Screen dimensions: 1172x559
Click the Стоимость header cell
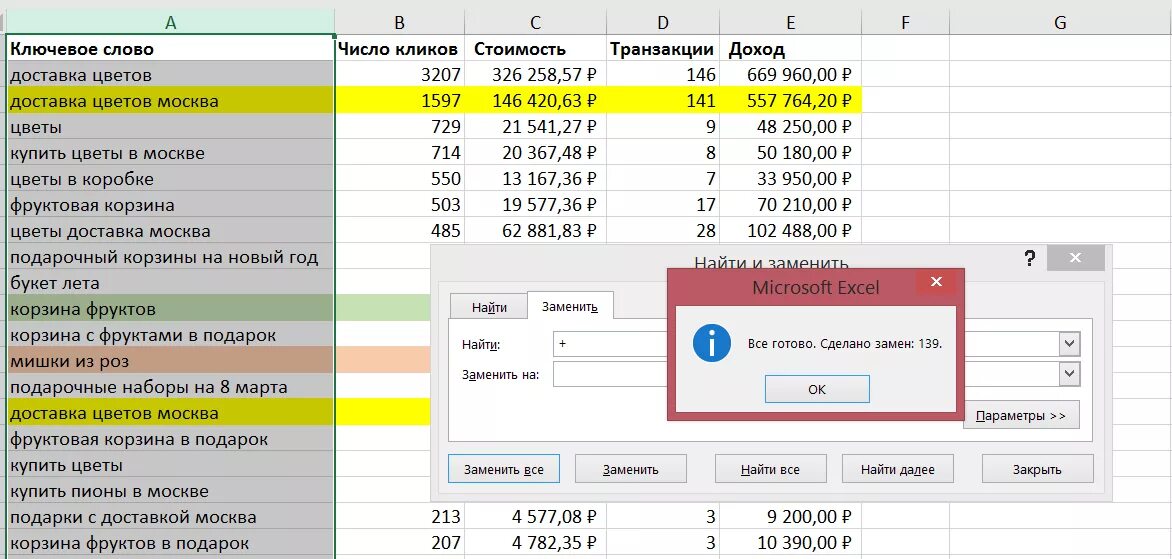(x=535, y=49)
